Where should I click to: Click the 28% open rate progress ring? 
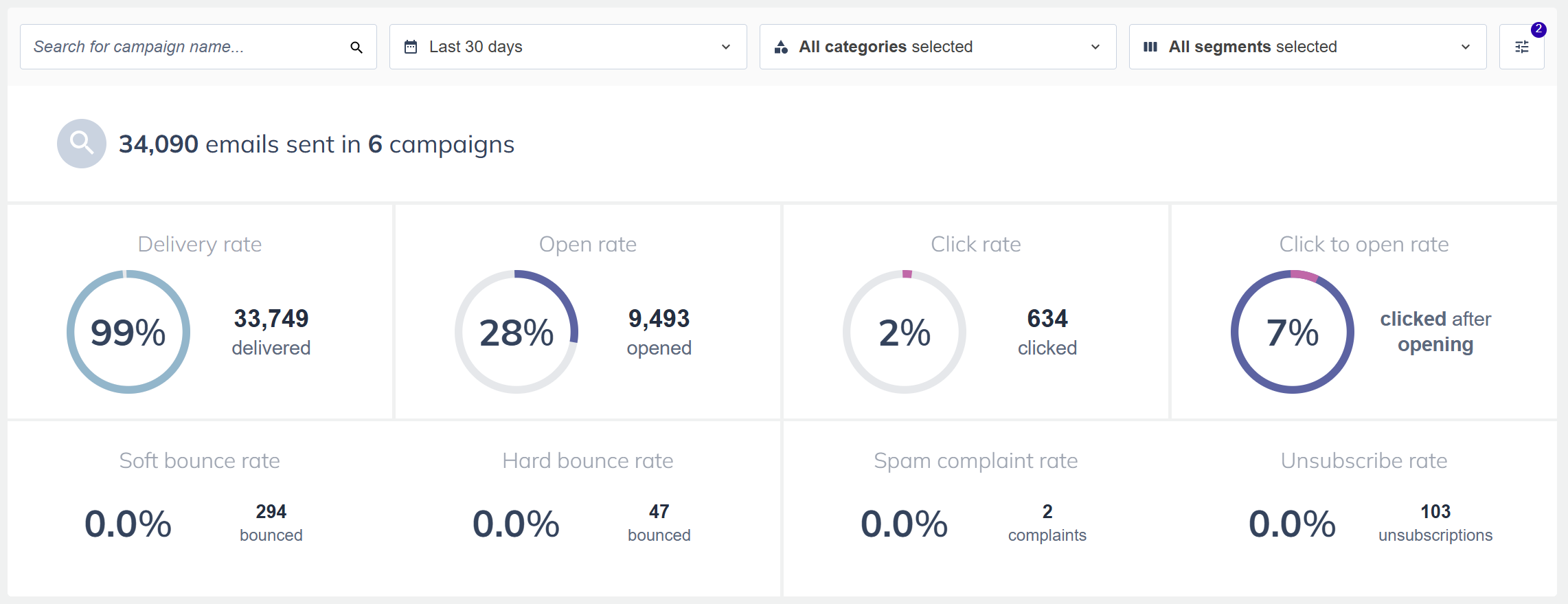516,332
